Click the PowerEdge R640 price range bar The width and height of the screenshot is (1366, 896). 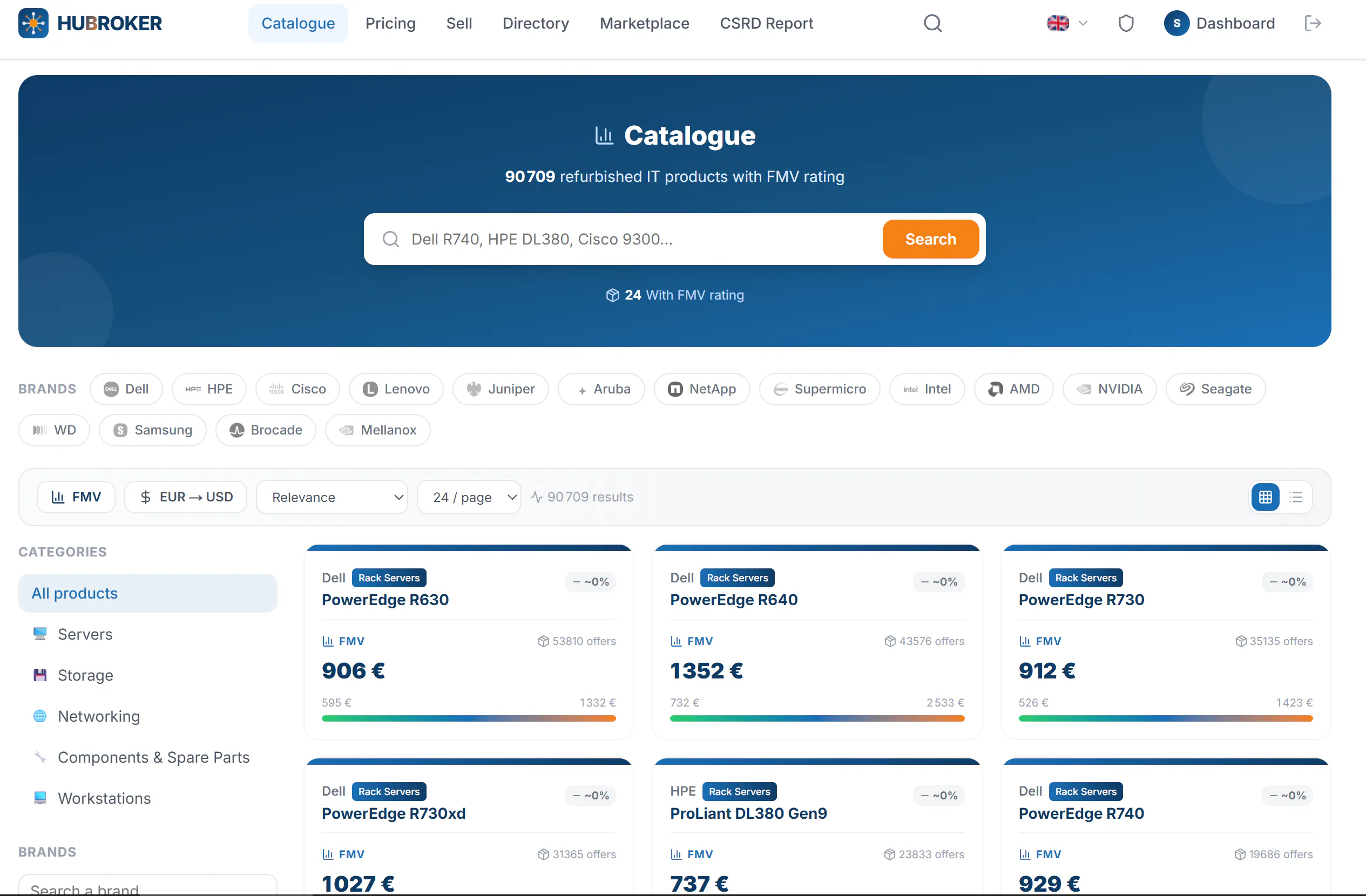click(817, 719)
